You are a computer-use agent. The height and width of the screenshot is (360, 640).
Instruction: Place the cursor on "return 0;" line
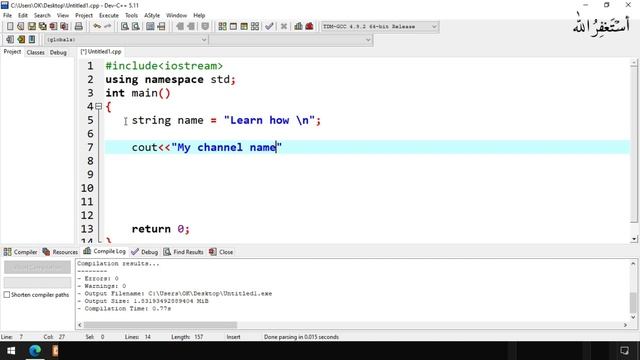point(161,229)
